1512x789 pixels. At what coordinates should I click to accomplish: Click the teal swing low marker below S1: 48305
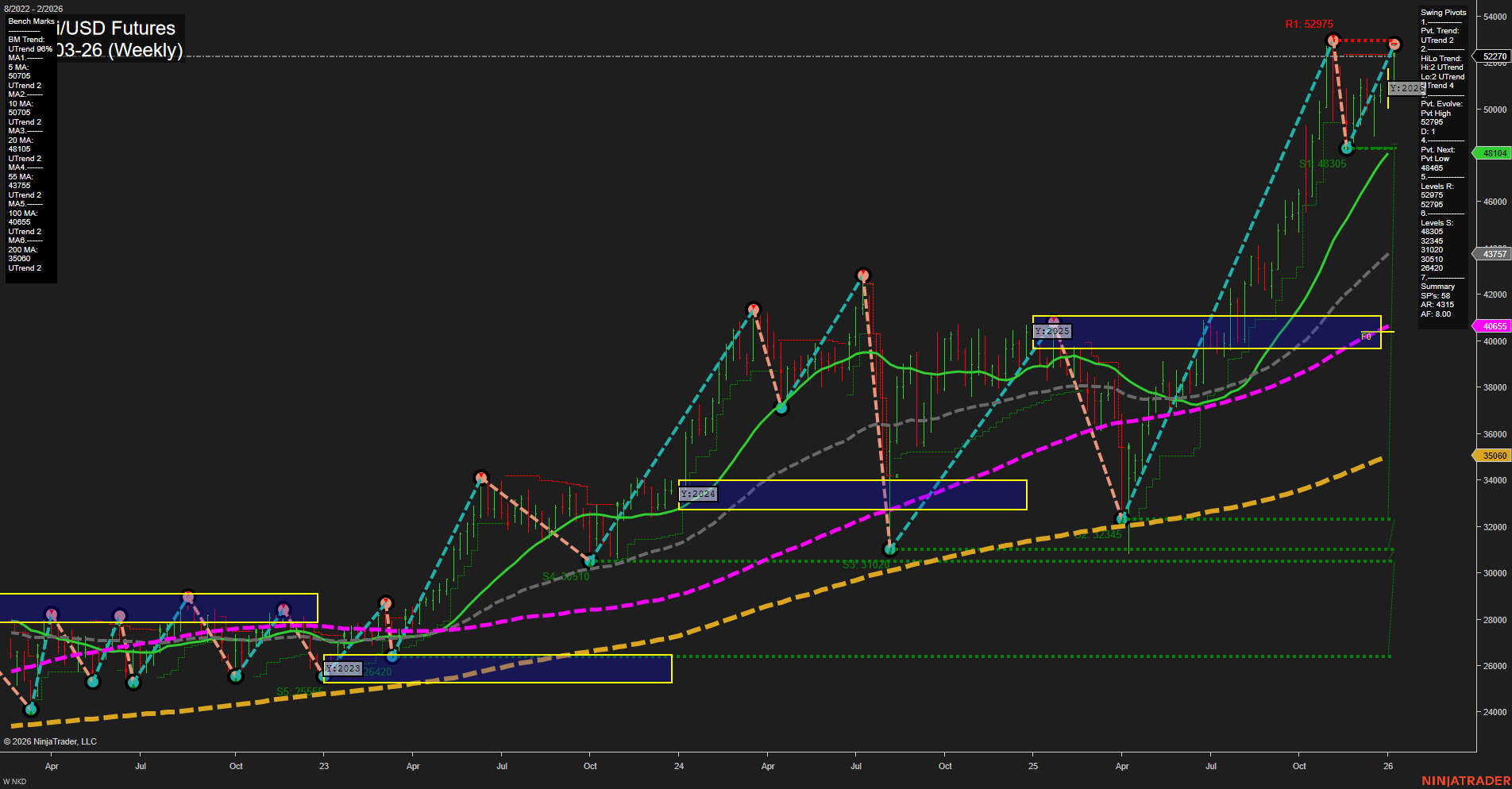(1348, 148)
